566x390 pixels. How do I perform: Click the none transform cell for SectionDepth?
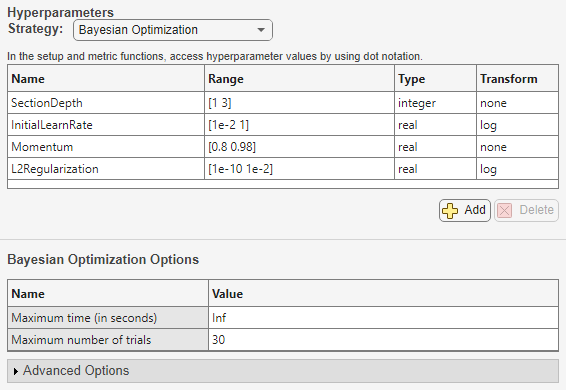point(517,103)
